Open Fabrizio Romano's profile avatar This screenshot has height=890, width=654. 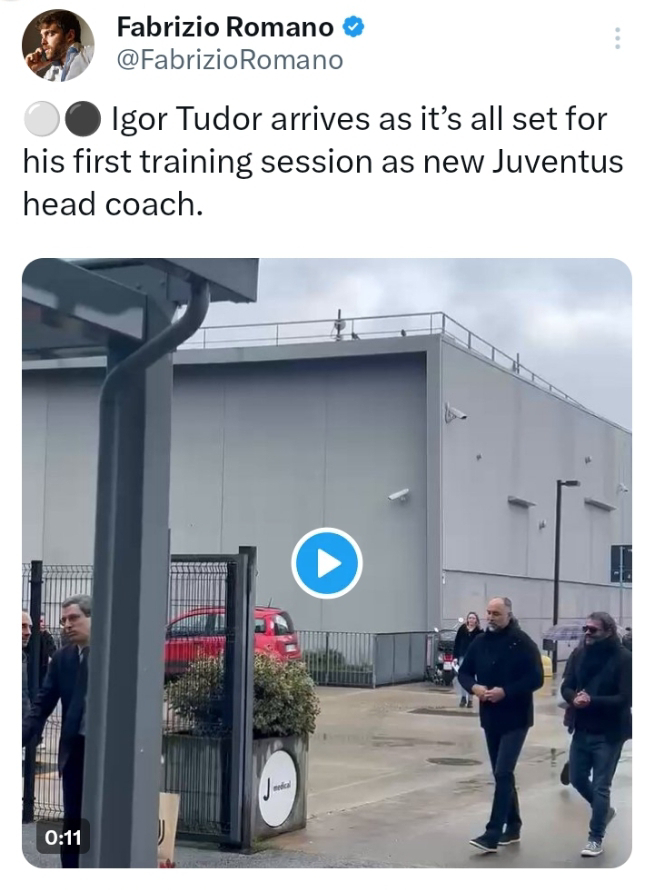click(x=58, y=45)
